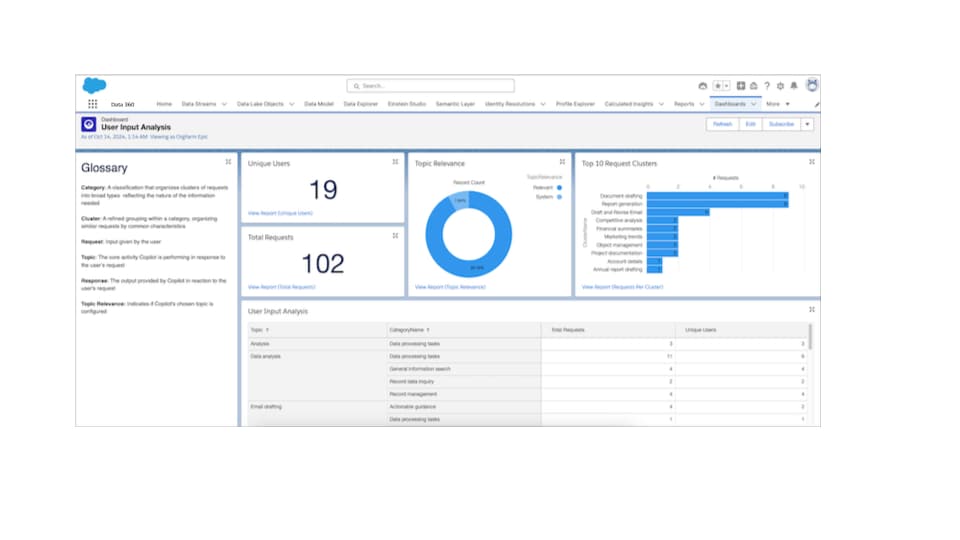Open the More navigation dropdown
Viewport: 960px width, 540px height.
[778, 104]
